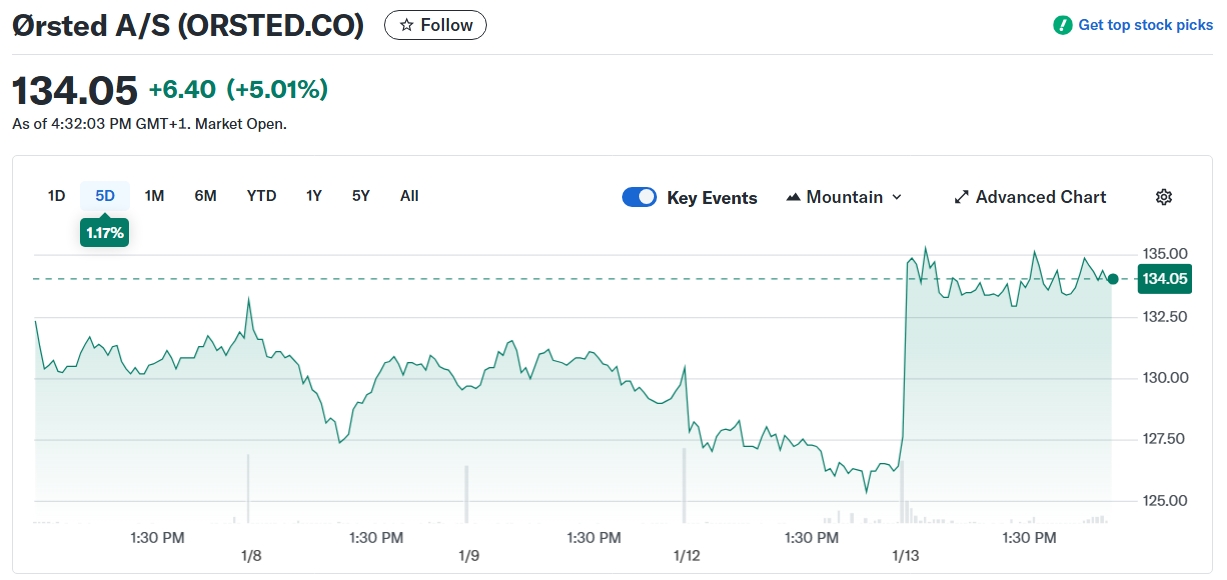1227x580 pixels.
Task: Show year-to-date with YTD tab
Action: coord(261,196)
